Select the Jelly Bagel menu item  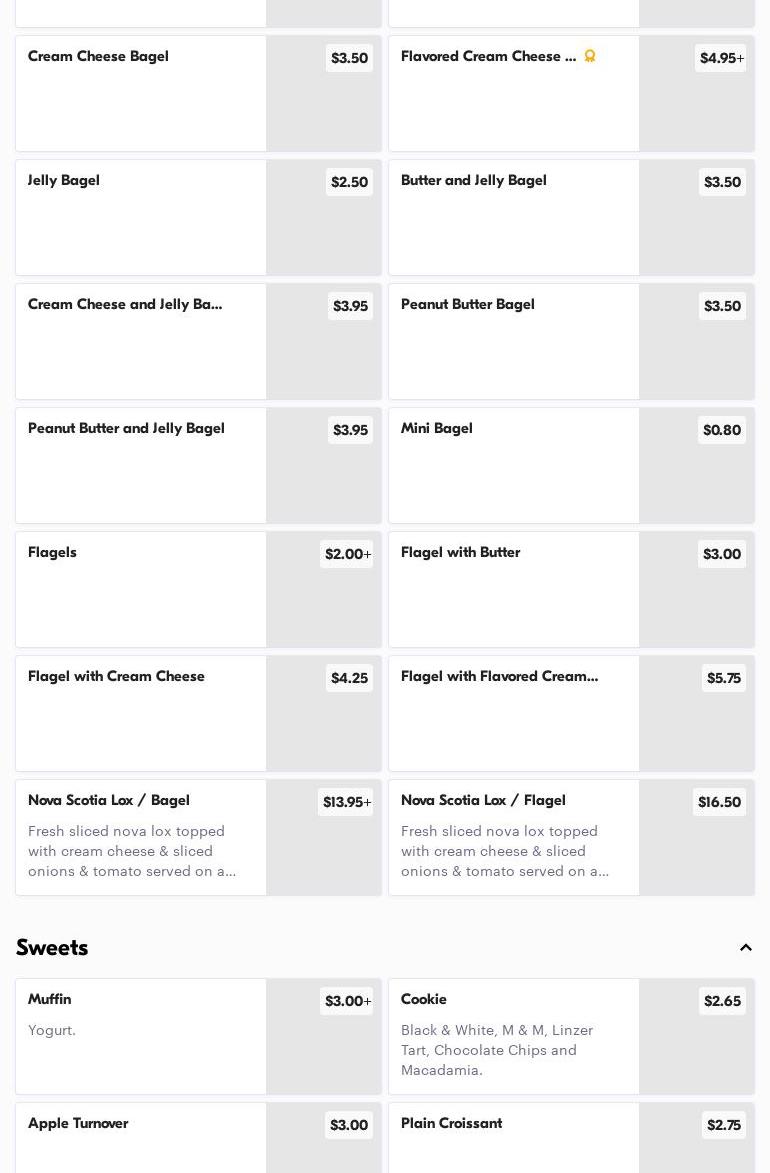click(x=141, y=217)
